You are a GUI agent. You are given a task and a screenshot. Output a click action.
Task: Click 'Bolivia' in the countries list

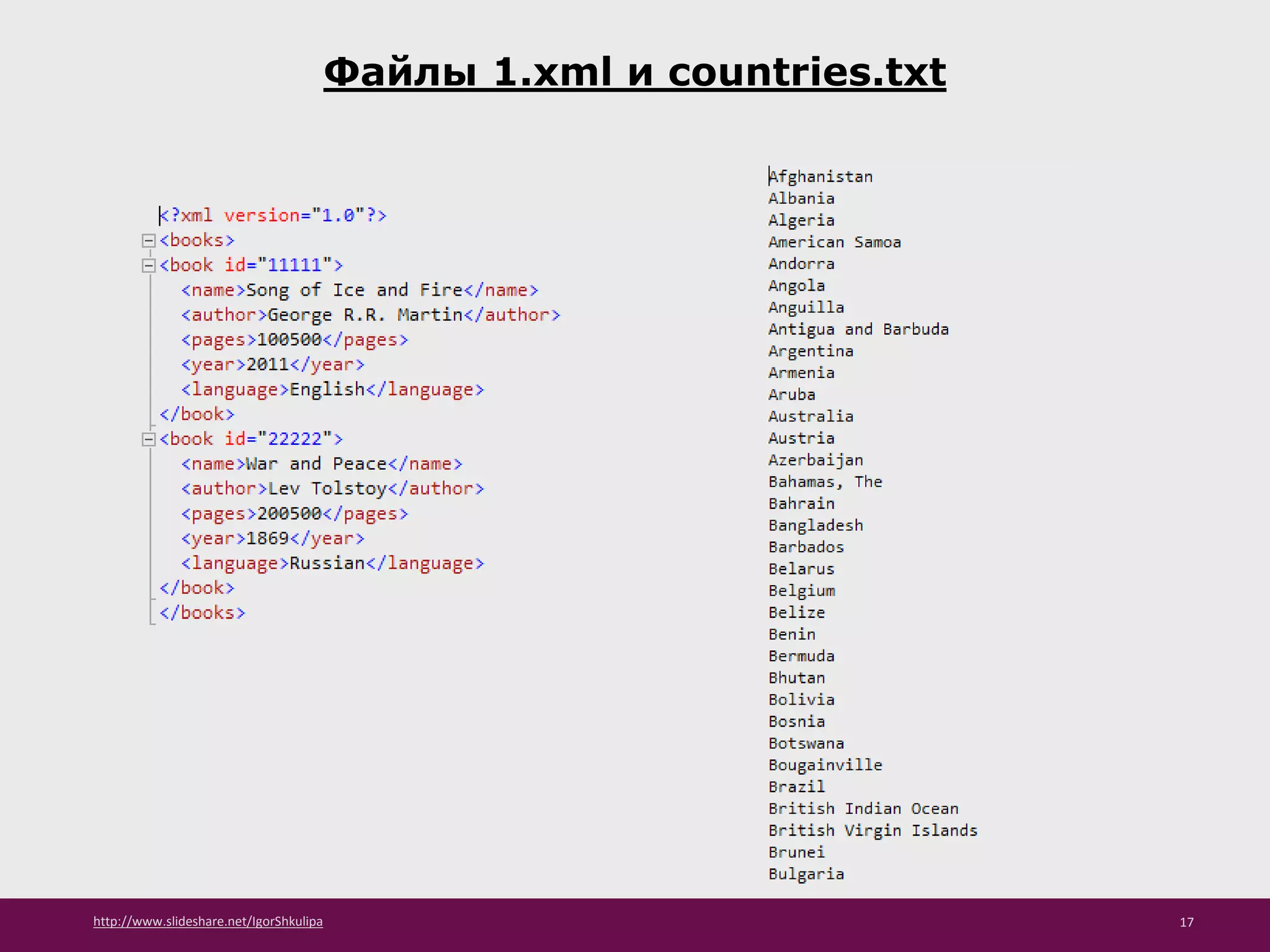[x=801, y=699]
